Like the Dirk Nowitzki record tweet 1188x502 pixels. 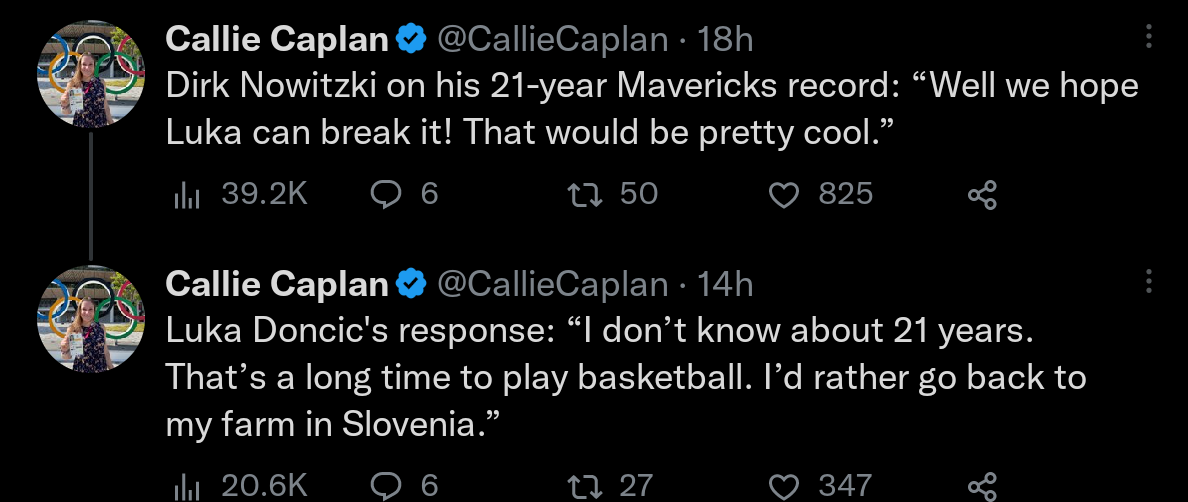pos(784,194)
